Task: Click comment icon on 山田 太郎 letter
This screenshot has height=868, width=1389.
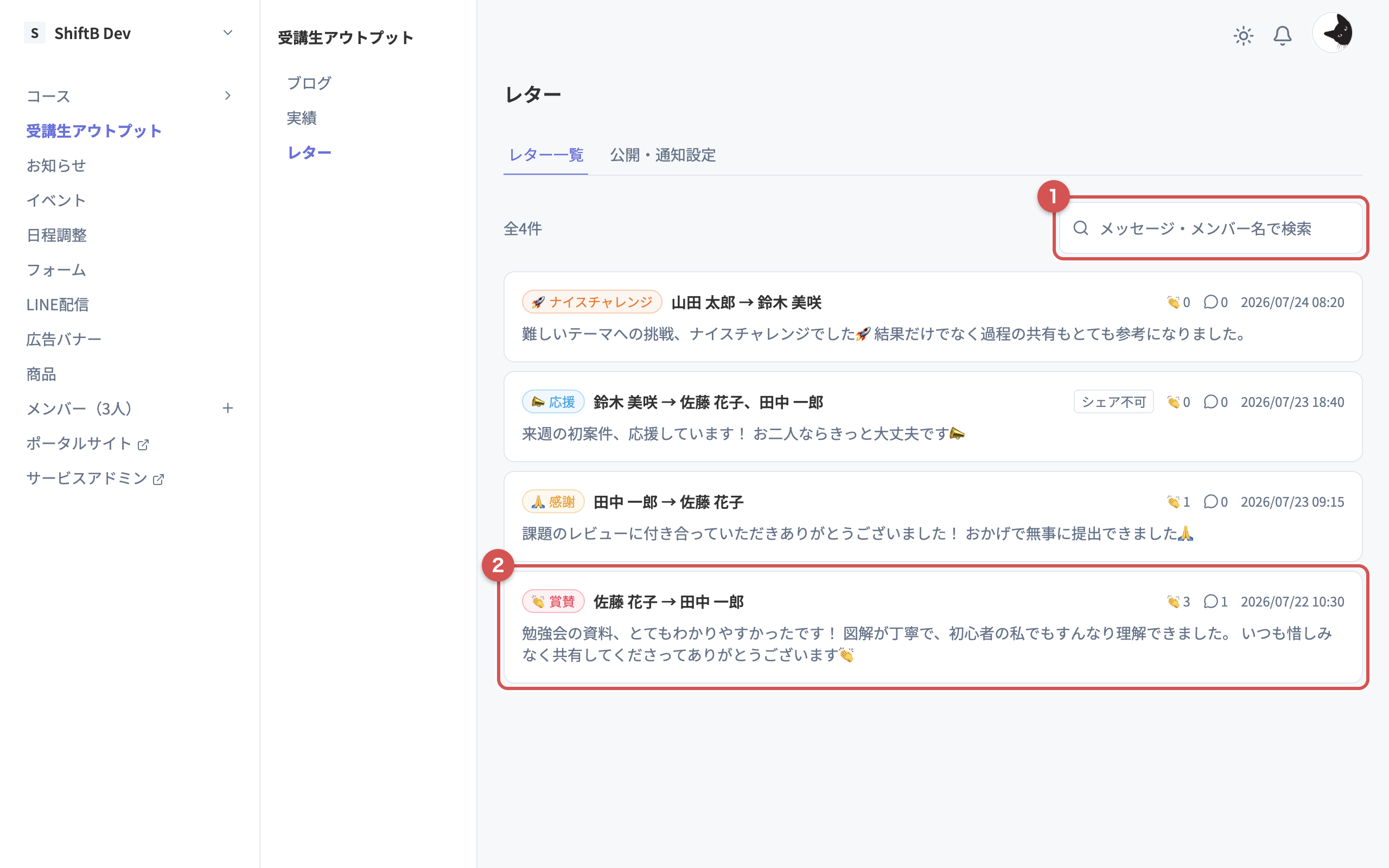Action: coord(1210,302)
